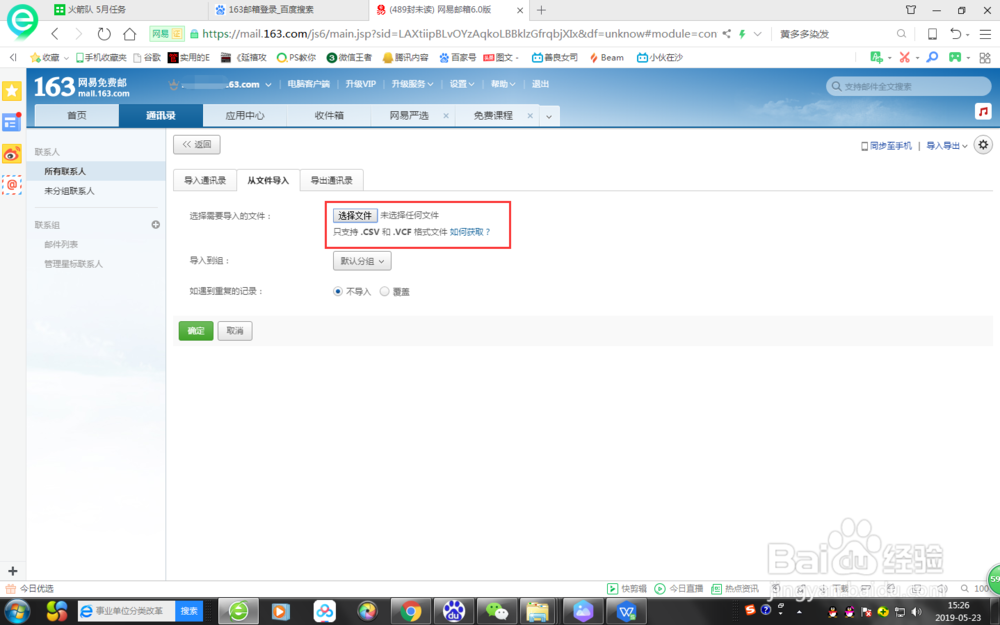Open the chevron dropdown beside 免费课程 tab

(x=548, y=116)
